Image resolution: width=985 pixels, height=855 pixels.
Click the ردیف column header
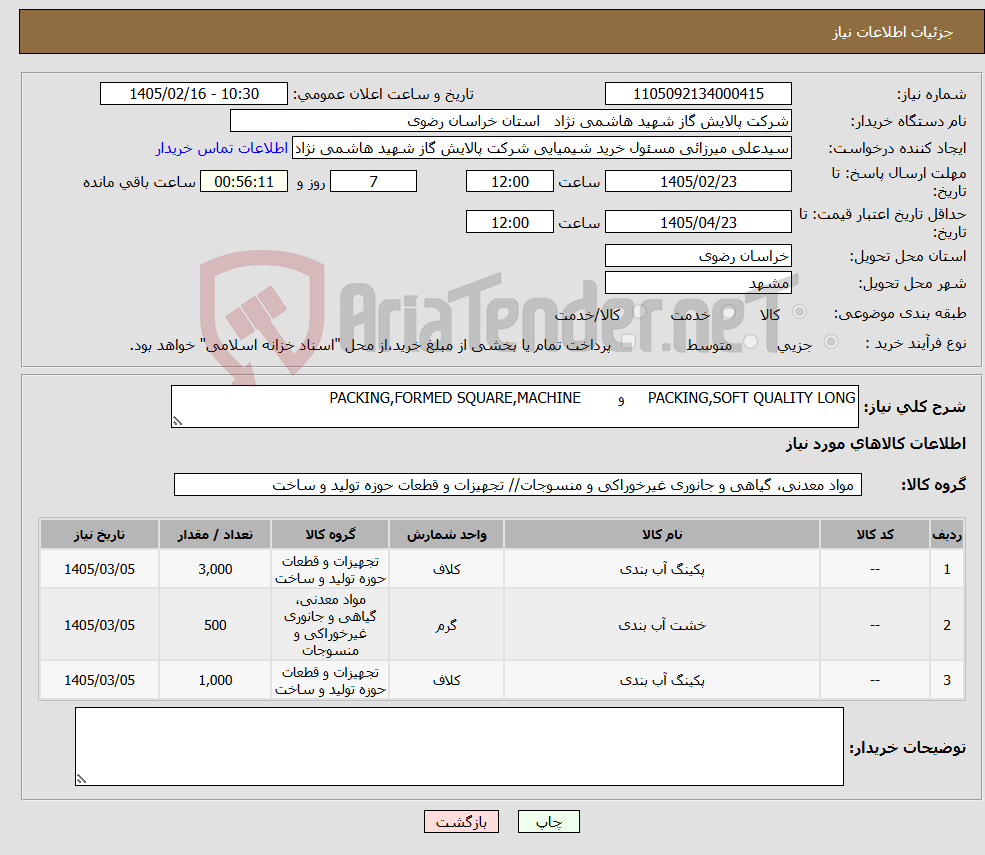(x=947, y=535)
